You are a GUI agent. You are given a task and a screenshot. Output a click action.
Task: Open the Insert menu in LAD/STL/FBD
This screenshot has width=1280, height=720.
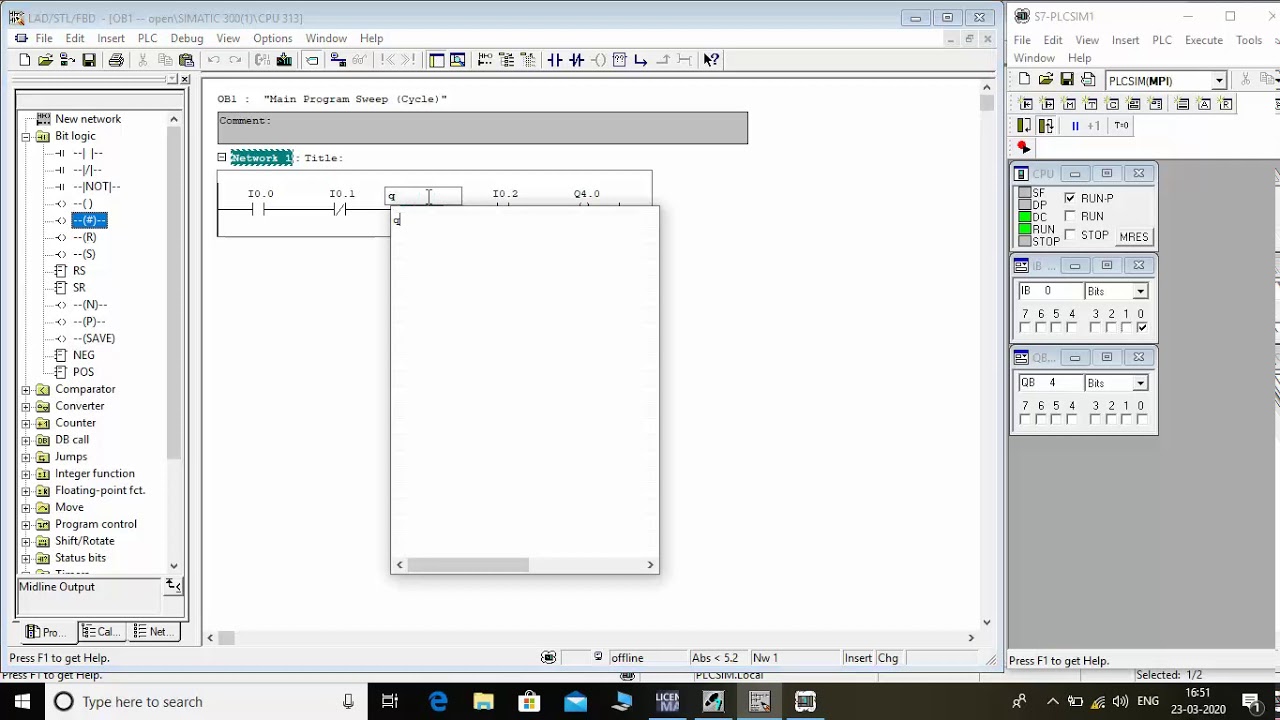coord(111,38)
